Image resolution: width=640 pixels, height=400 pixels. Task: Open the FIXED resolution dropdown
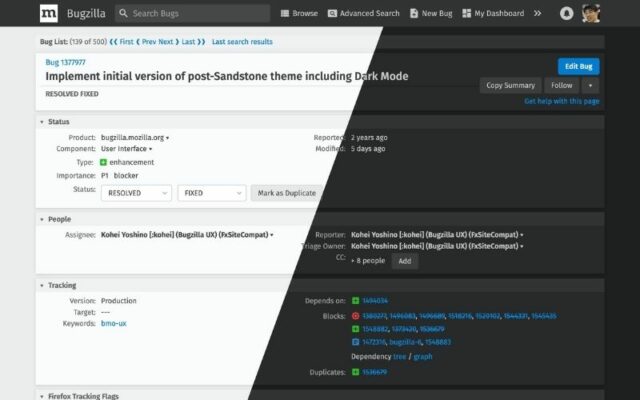point(212,193)
